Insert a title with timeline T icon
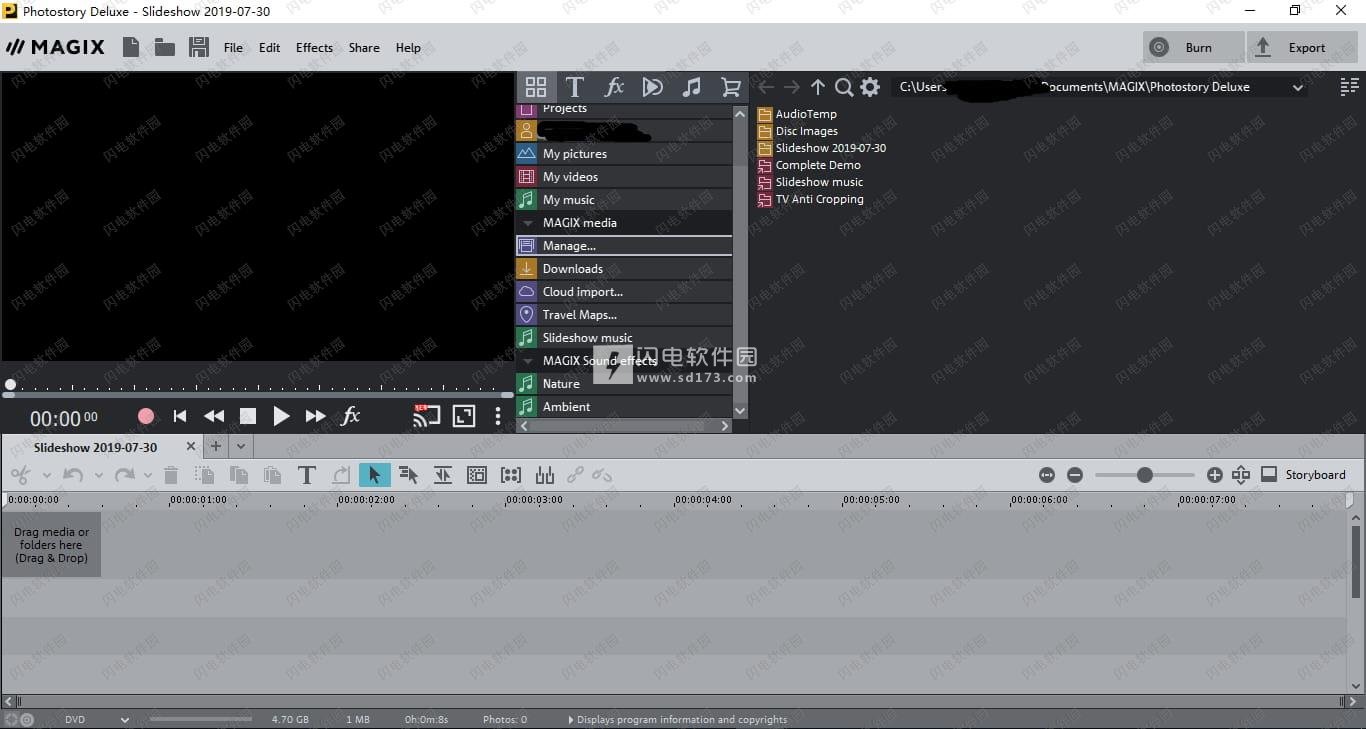Screen dimensions: 1366x729 (307, 475)
